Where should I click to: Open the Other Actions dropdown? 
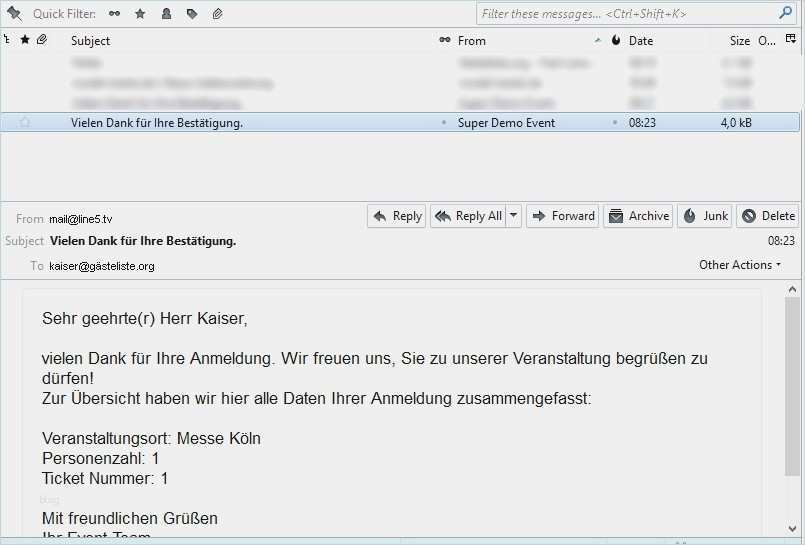point(740,265)
